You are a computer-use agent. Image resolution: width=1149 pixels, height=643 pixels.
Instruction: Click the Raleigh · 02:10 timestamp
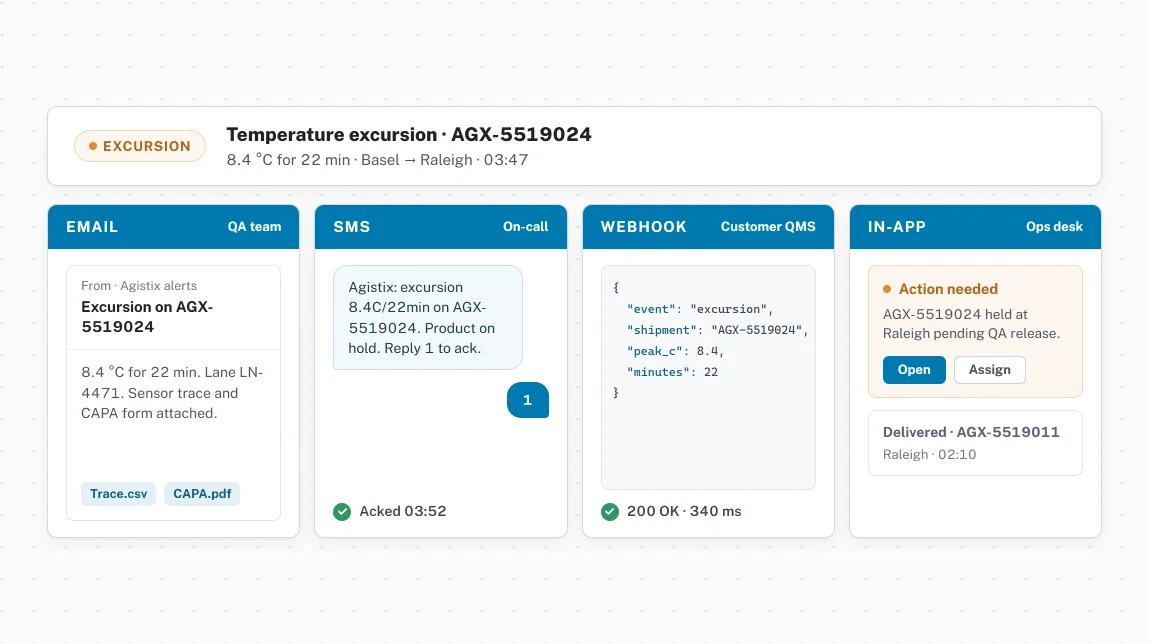point(929,455)
